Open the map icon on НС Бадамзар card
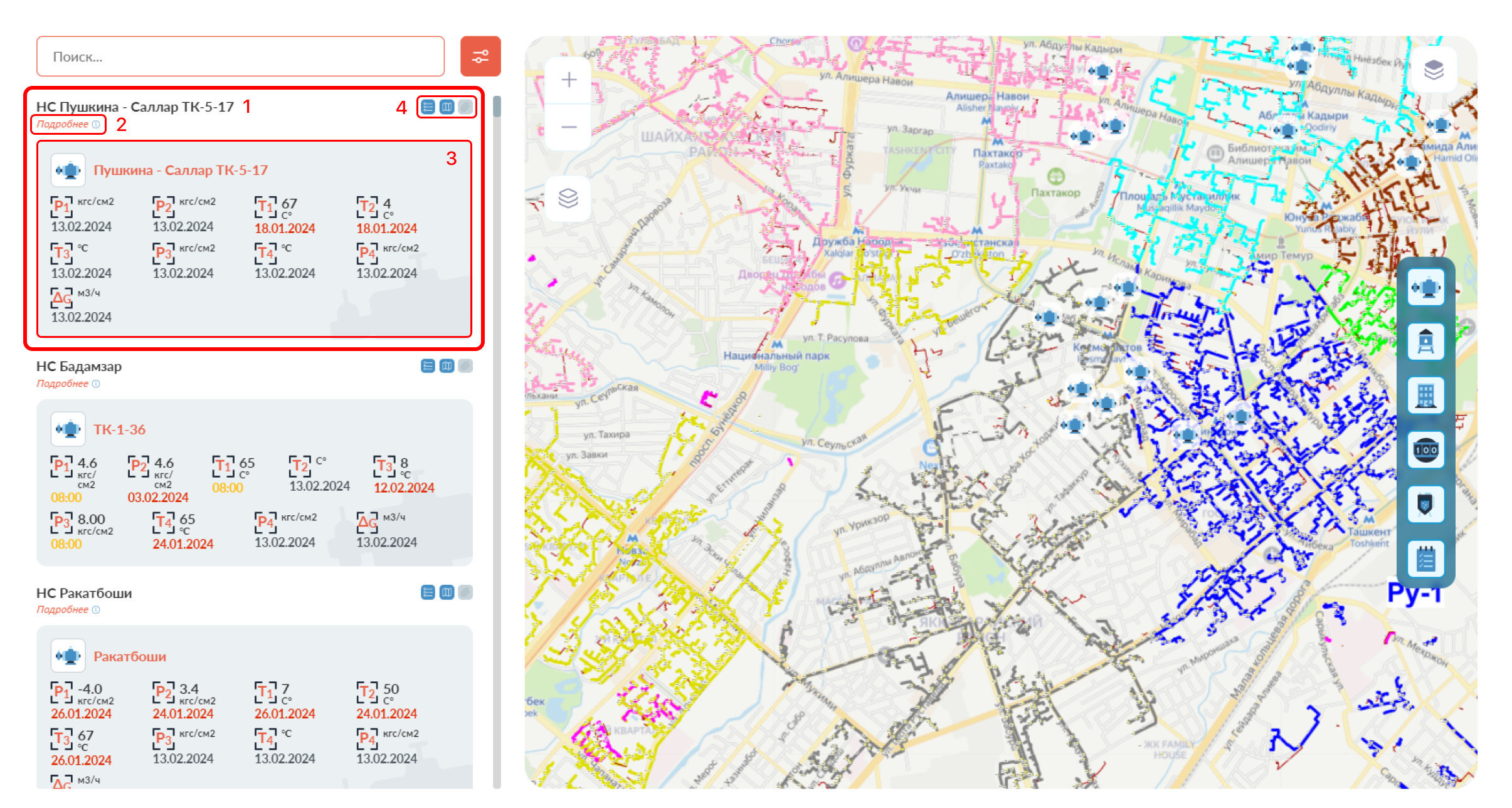1512x808 pixels. tap(446, 366)
